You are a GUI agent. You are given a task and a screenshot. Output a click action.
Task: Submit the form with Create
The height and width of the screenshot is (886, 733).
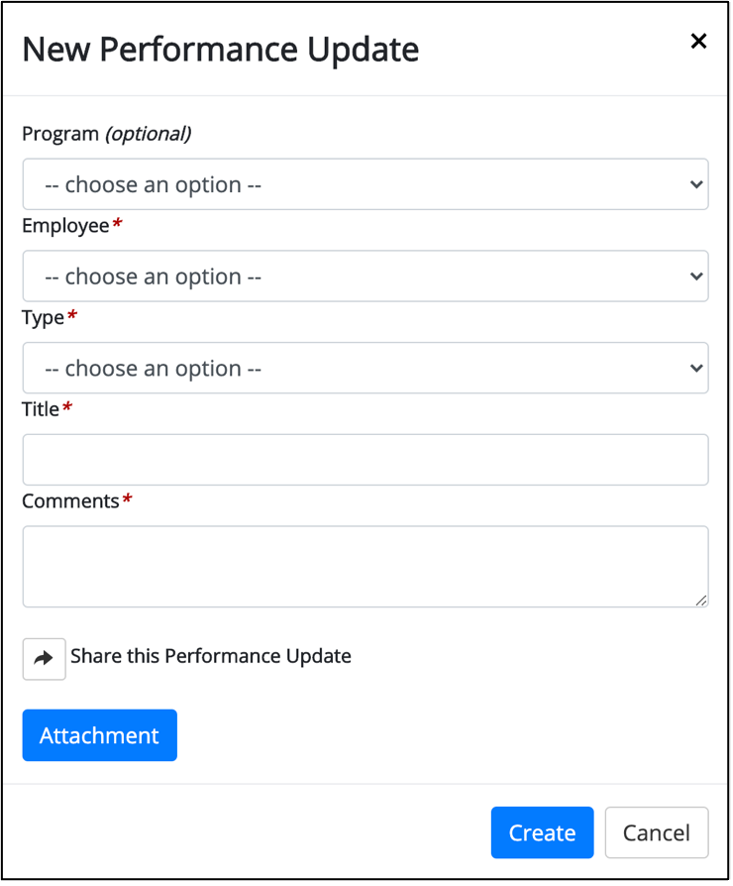pos(542,832)
